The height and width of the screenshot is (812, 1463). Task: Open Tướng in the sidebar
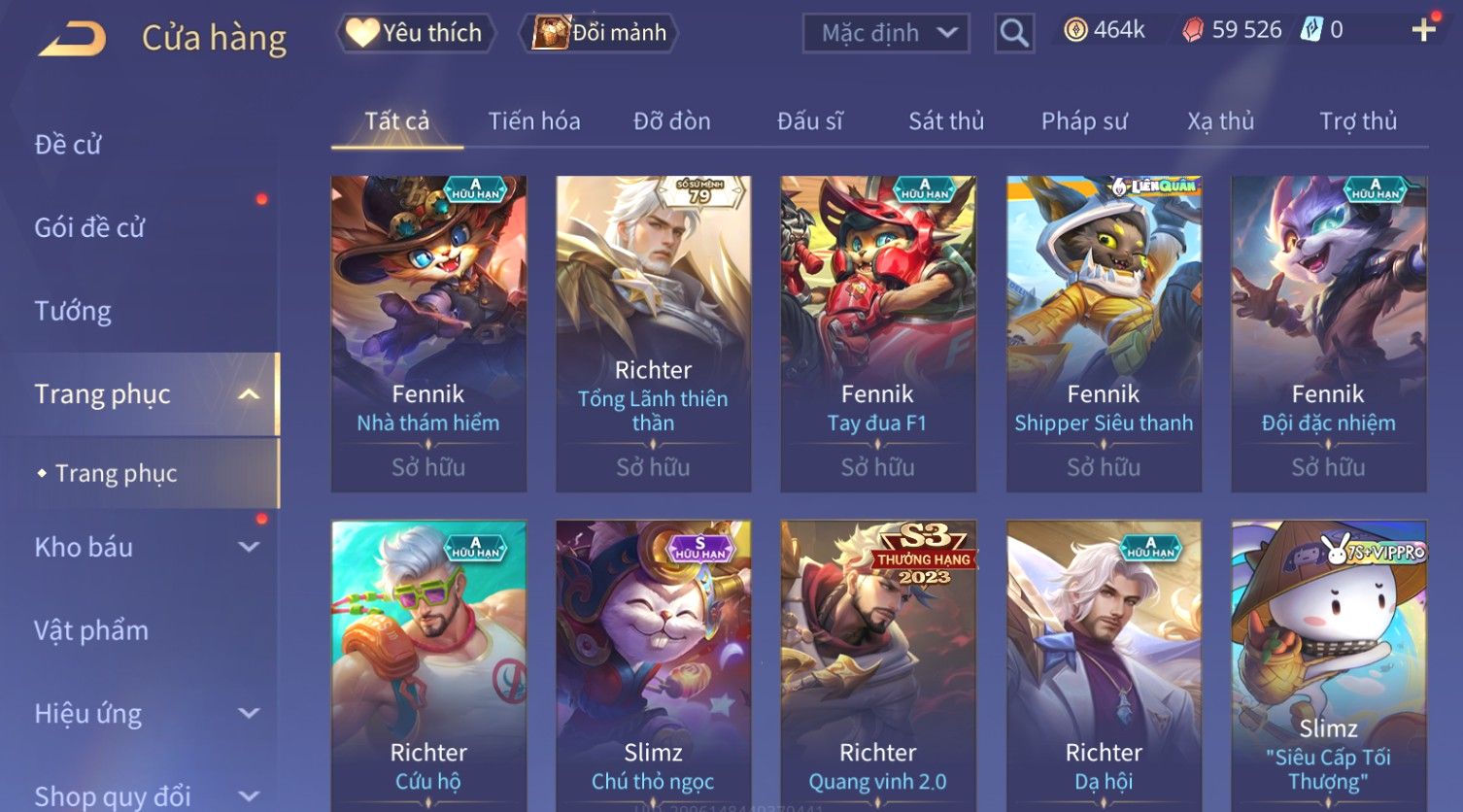pos(73,311)
